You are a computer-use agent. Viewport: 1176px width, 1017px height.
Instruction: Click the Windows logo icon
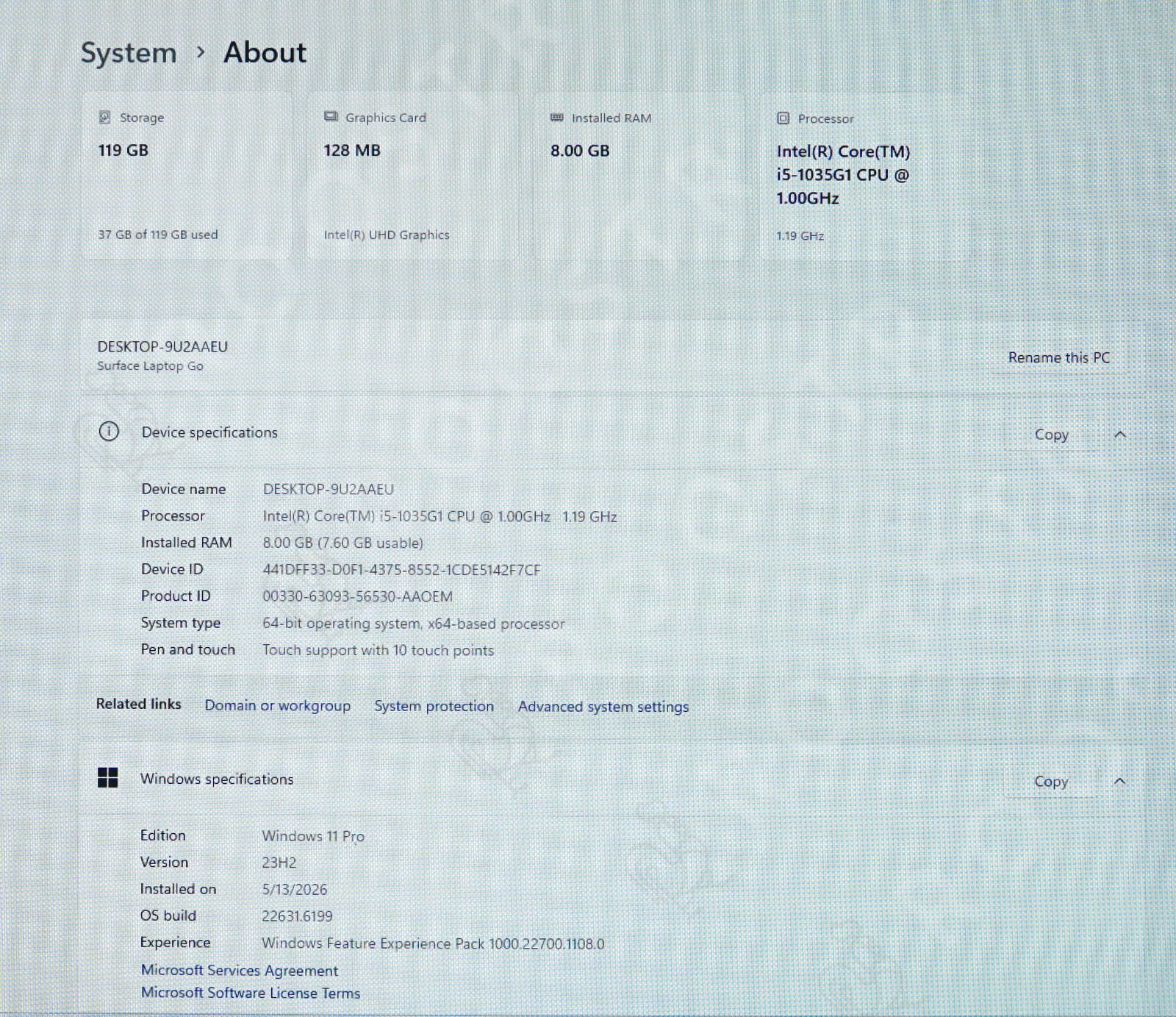click(107, 778)
